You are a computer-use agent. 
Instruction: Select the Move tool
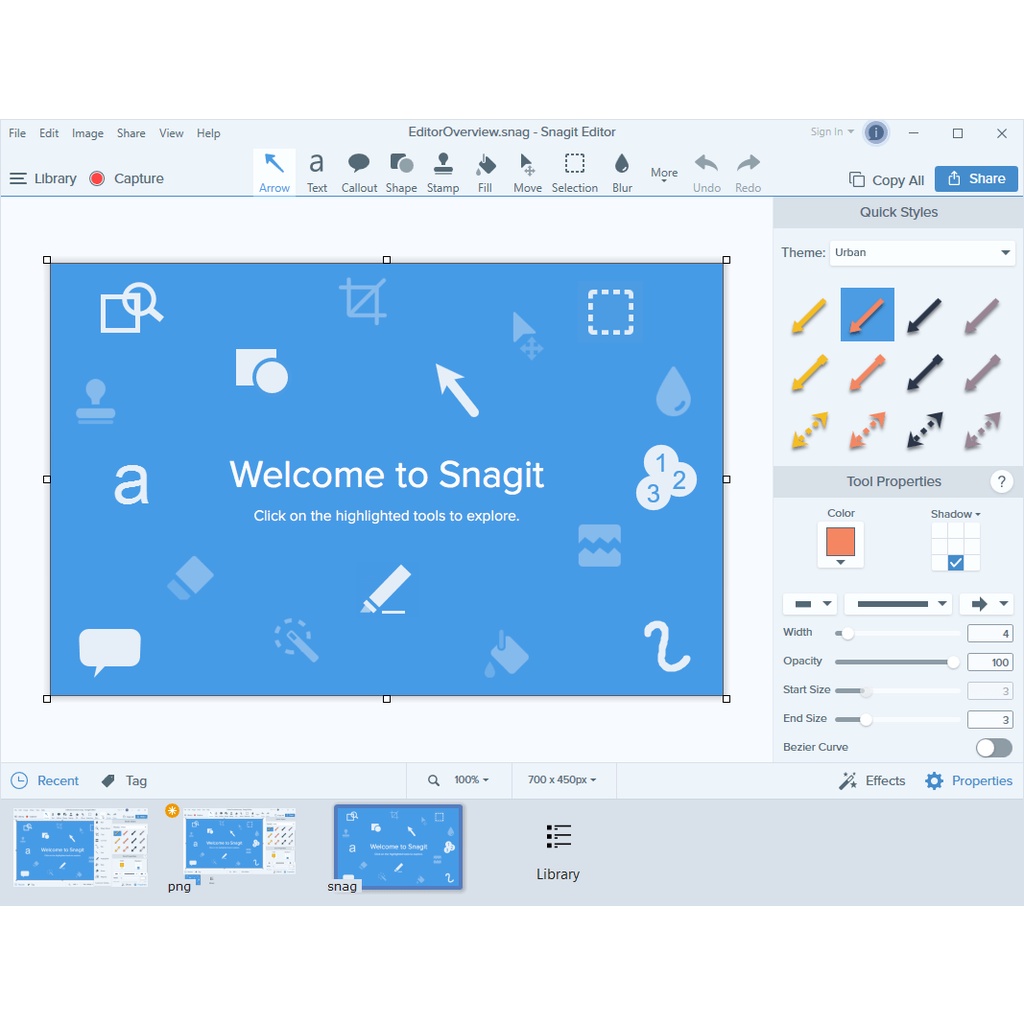pos(527,172)
